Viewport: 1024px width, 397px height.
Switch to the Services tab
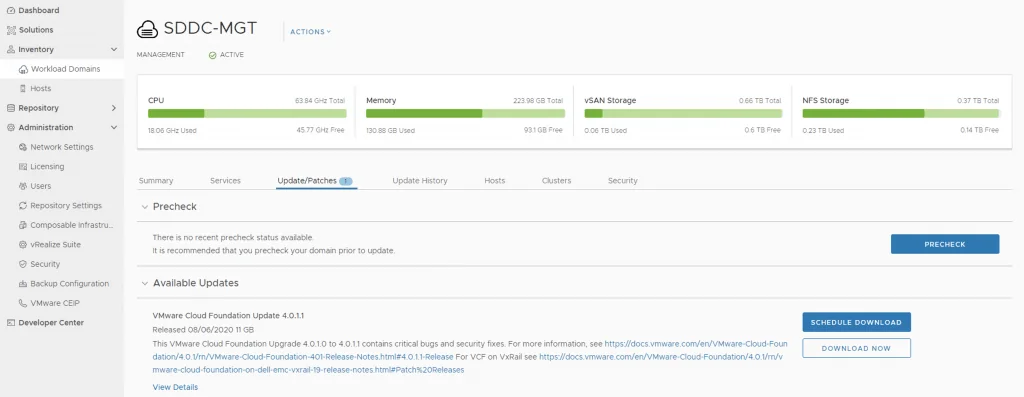225,181
